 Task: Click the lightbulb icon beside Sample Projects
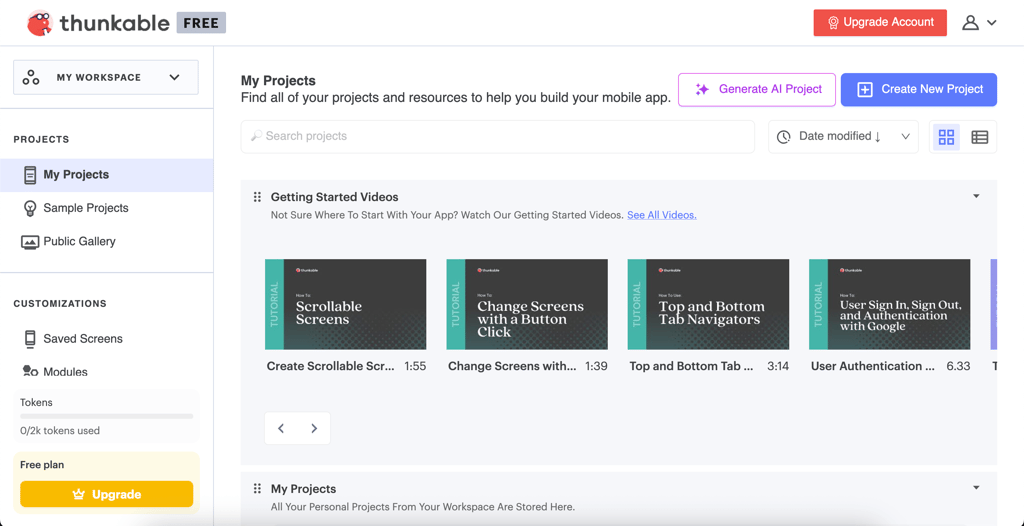(30, 208)
